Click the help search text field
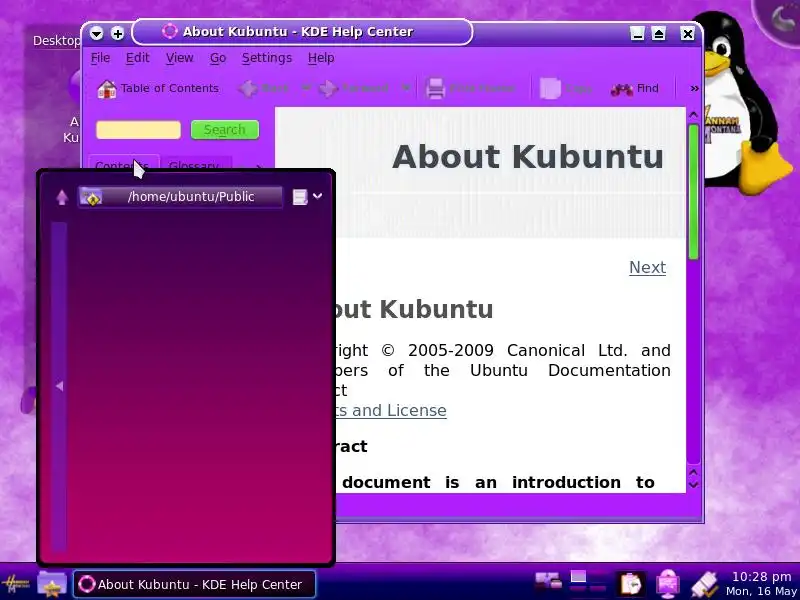The image size is (800, 600). [138, 130]
